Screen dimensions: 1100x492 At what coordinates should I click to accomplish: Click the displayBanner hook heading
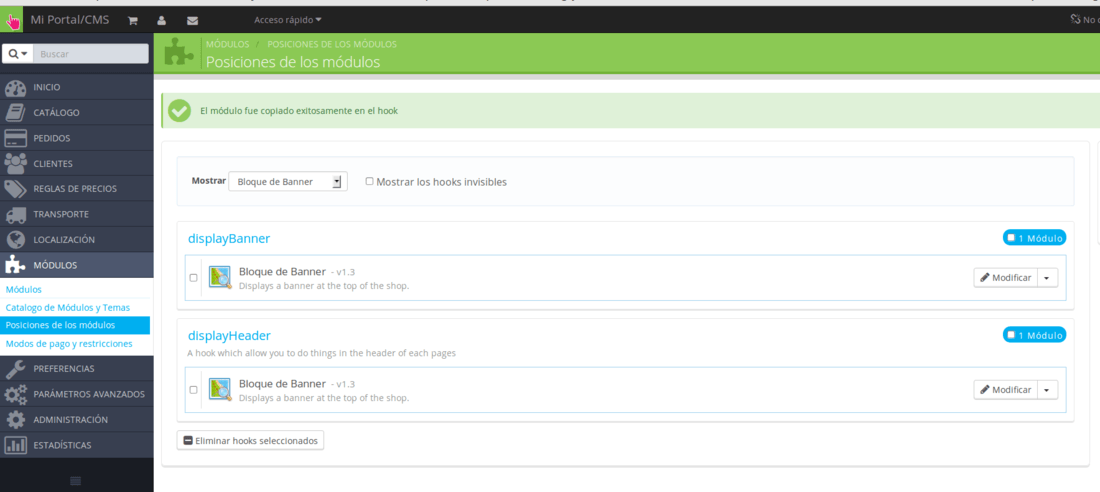tap(229, 239)
